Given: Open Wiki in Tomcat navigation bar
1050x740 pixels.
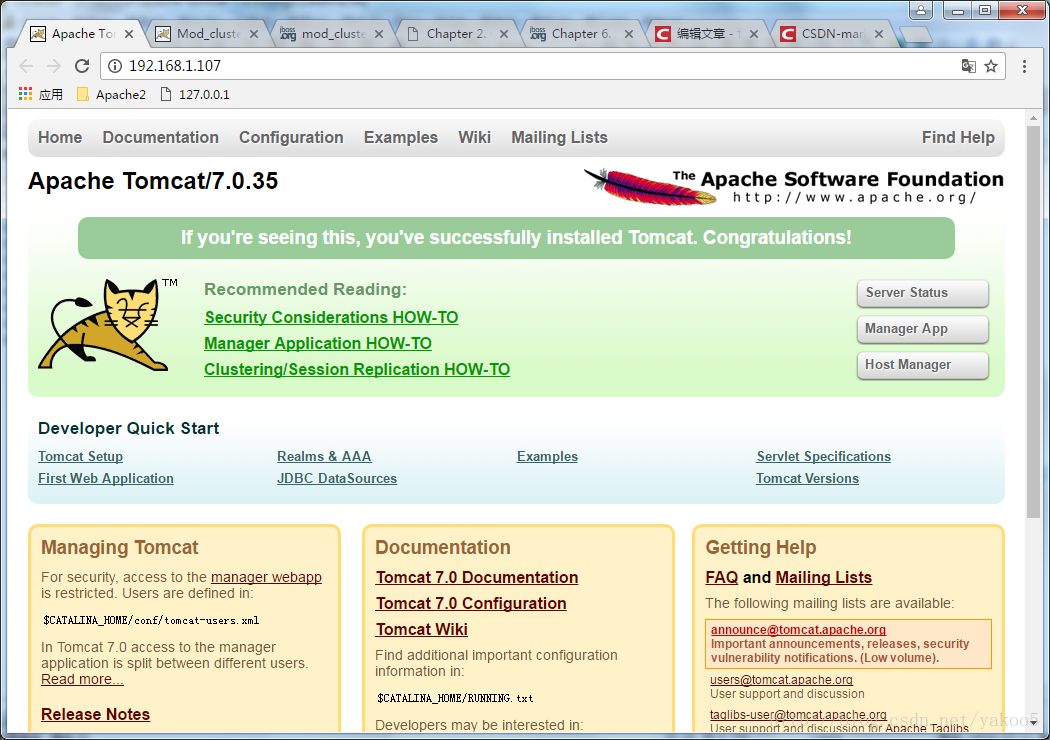Looking at the screenshot, I should click(475, 137).
